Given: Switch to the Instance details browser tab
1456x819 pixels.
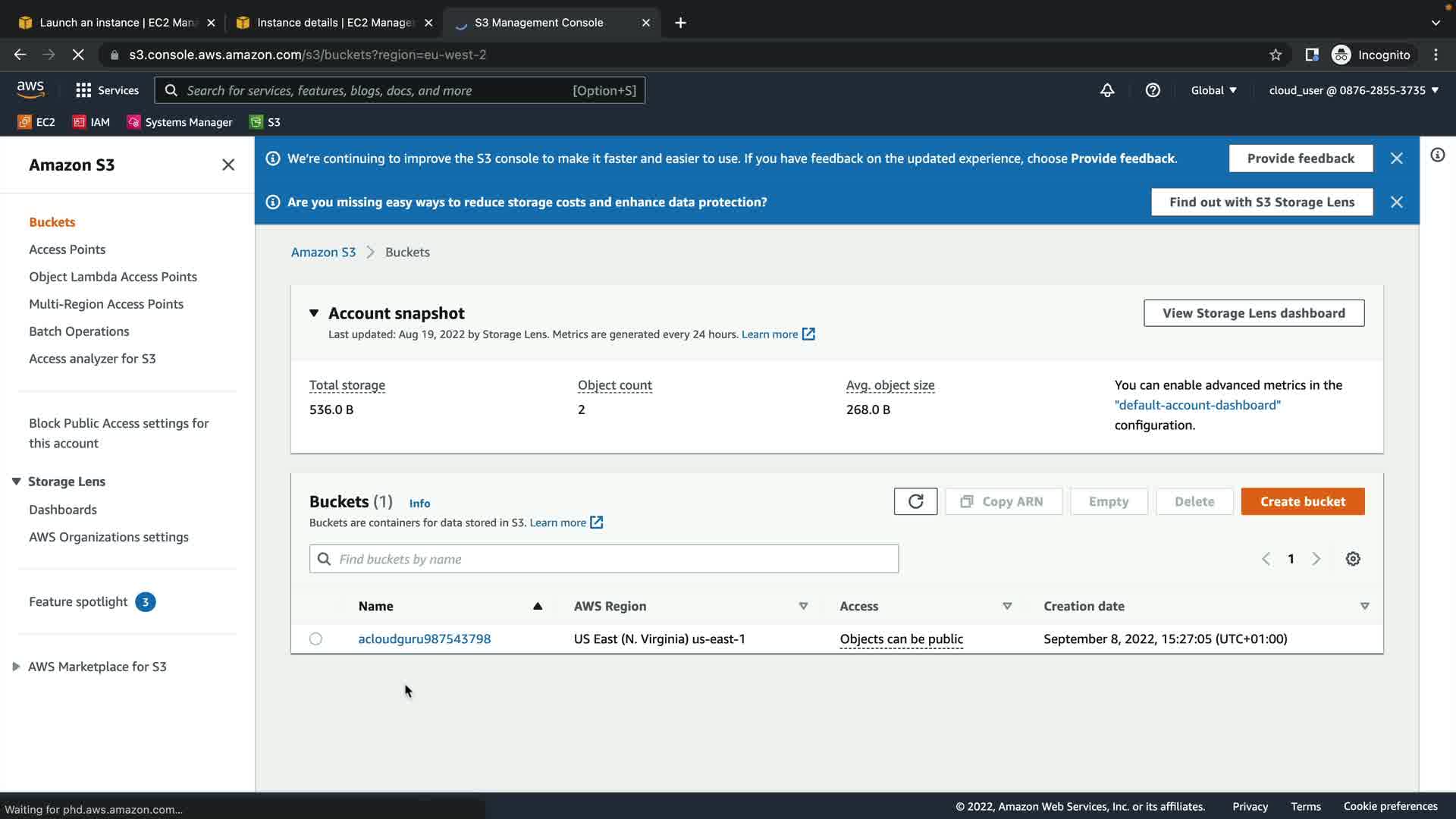Looking at the screenshot, I should [x=334, y=23].
